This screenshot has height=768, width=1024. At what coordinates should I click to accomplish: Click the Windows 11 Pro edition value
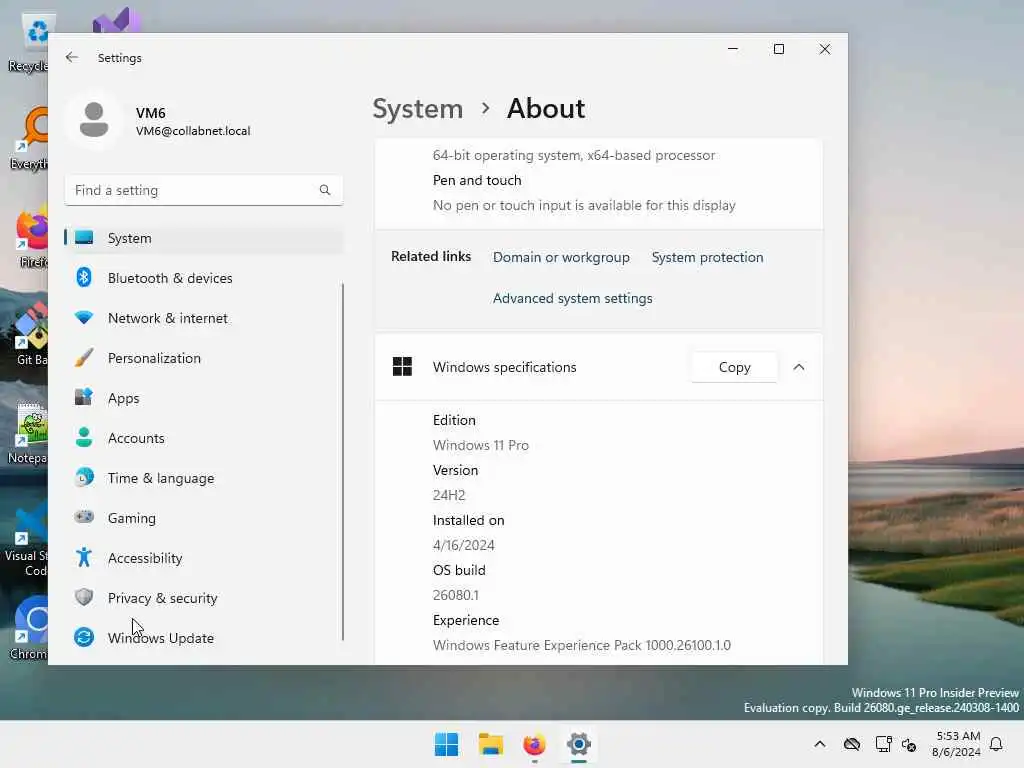[481, 445]
